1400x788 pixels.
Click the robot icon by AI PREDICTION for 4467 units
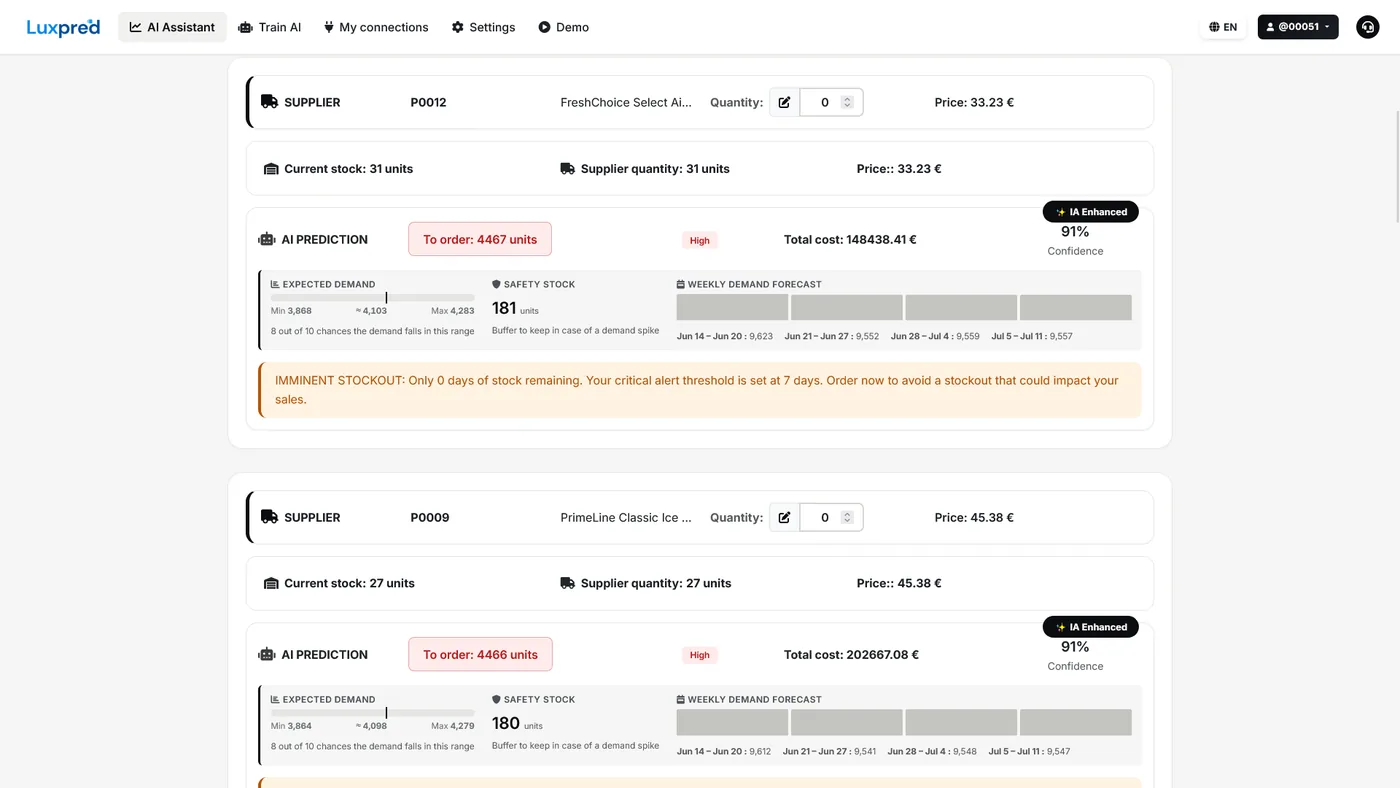pyautogui.click(x=267, y=240)
